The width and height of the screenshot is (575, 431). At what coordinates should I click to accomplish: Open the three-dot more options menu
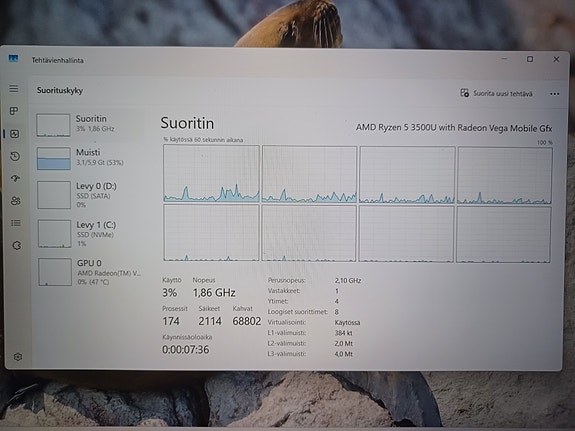point(554,94)
